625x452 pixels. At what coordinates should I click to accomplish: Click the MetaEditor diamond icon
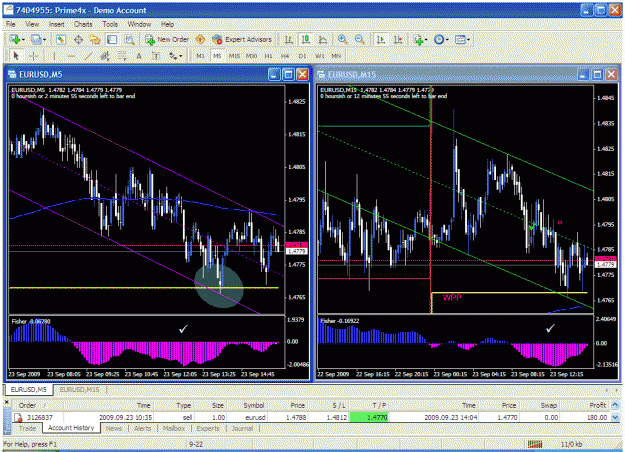tap(200, 39)
